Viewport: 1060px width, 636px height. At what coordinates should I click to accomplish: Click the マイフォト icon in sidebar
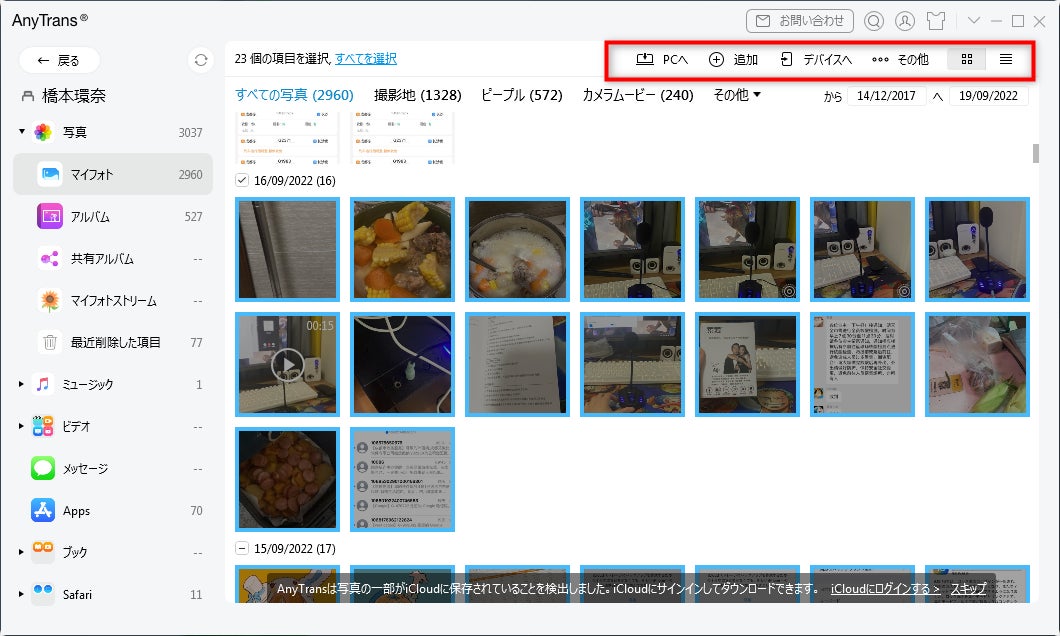point(50,174)
